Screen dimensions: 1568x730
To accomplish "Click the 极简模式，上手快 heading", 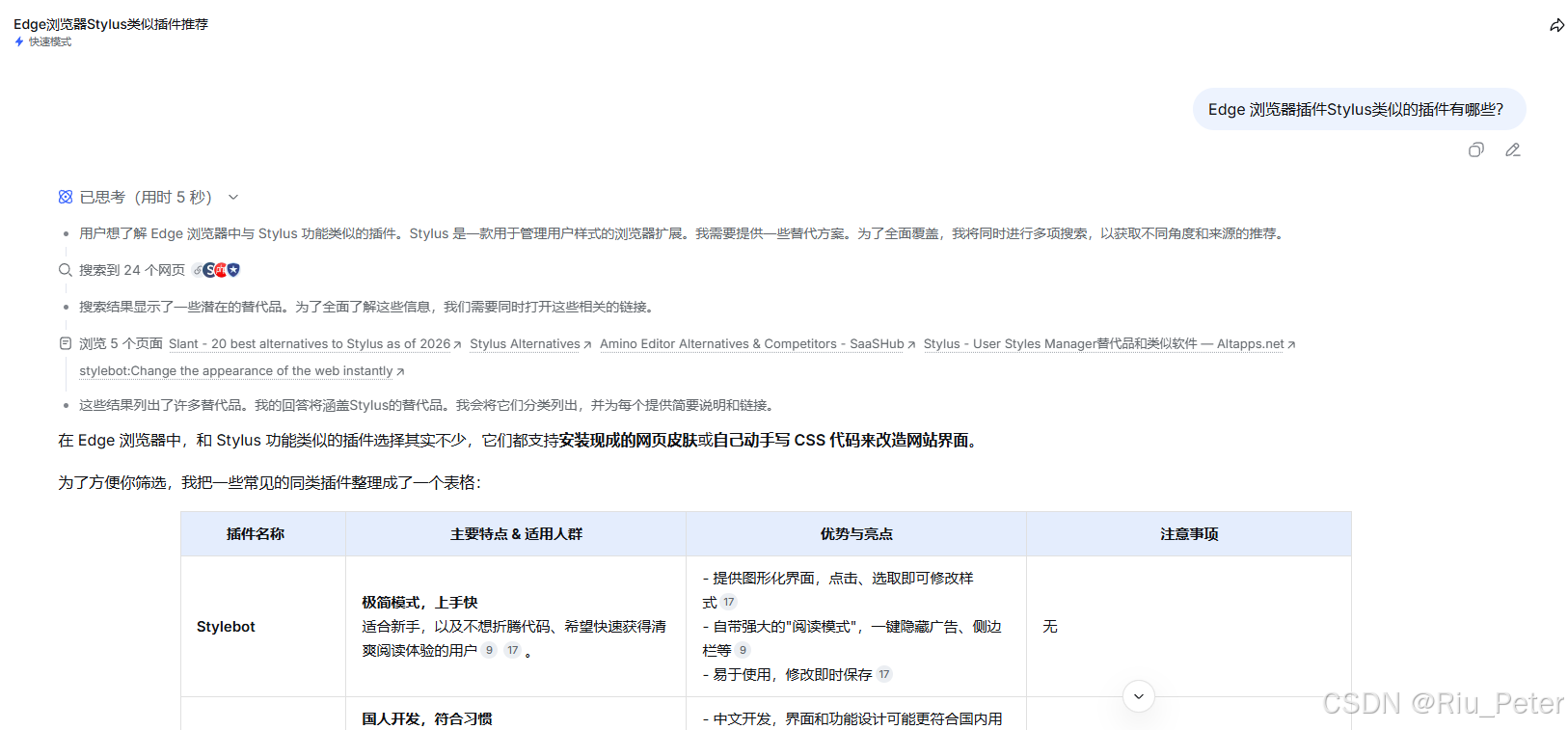I will (419, 602).
